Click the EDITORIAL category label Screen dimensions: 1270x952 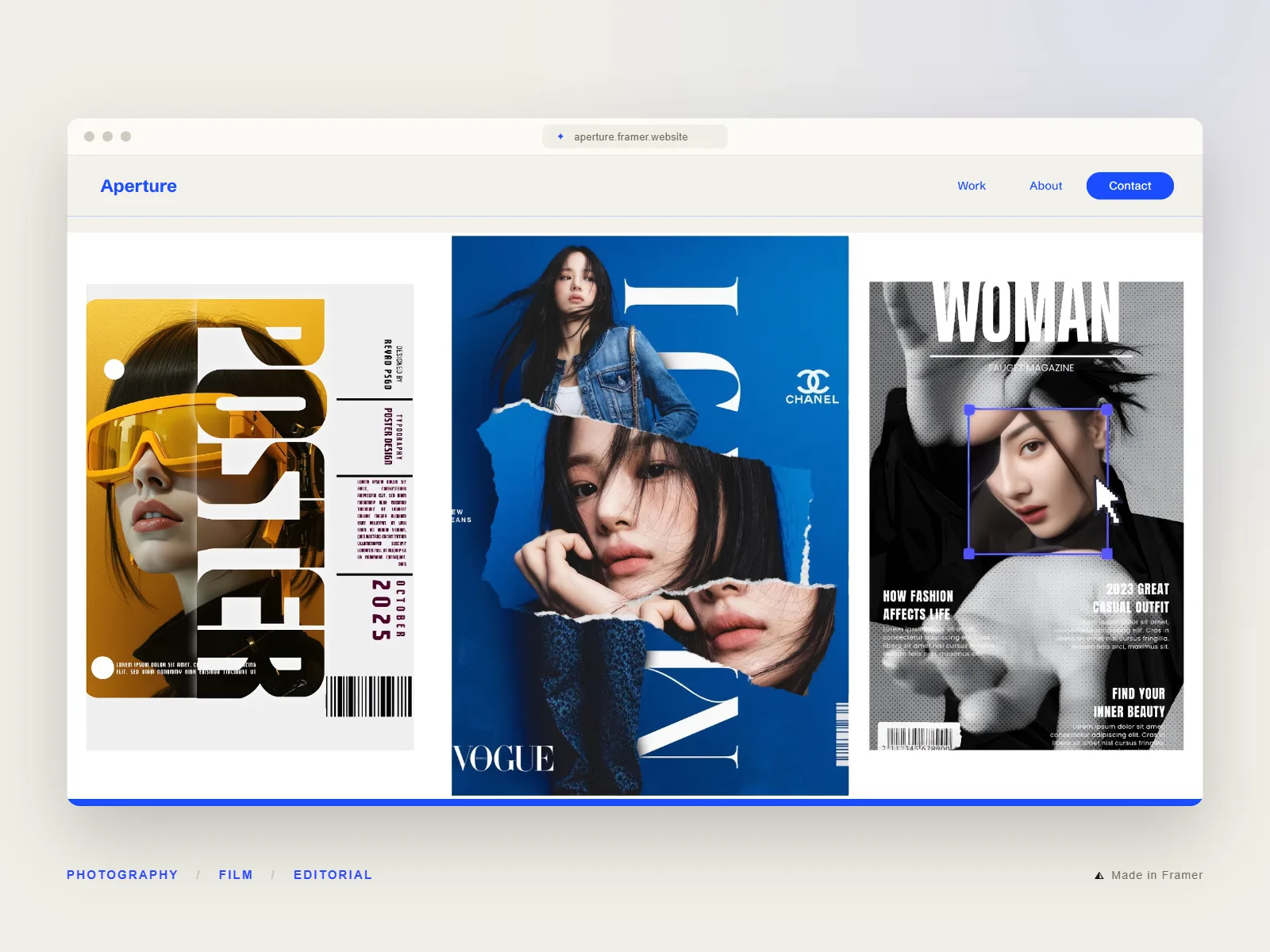333,874
